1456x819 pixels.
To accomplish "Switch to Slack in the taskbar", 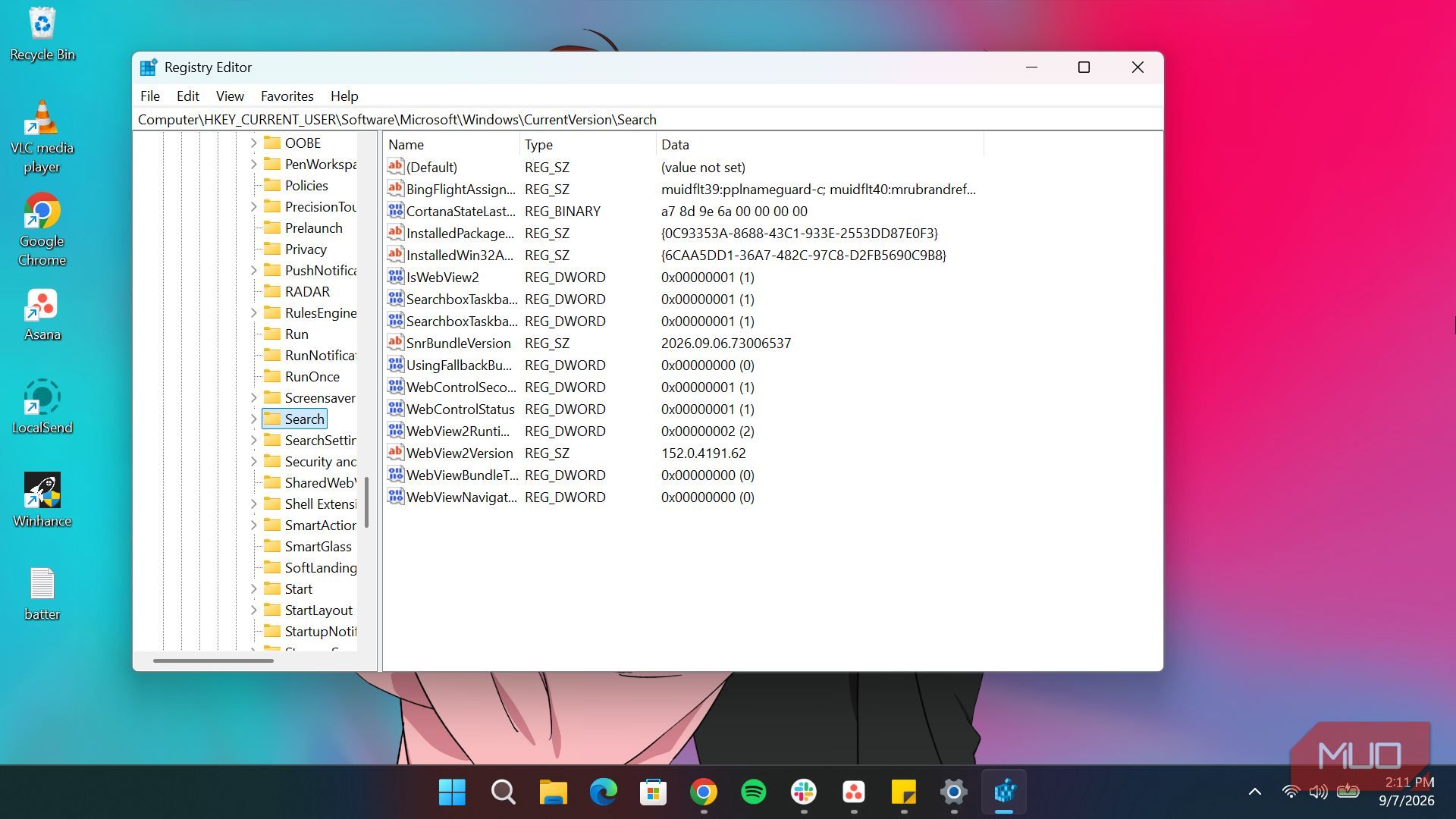I will (x=803, y=792).
